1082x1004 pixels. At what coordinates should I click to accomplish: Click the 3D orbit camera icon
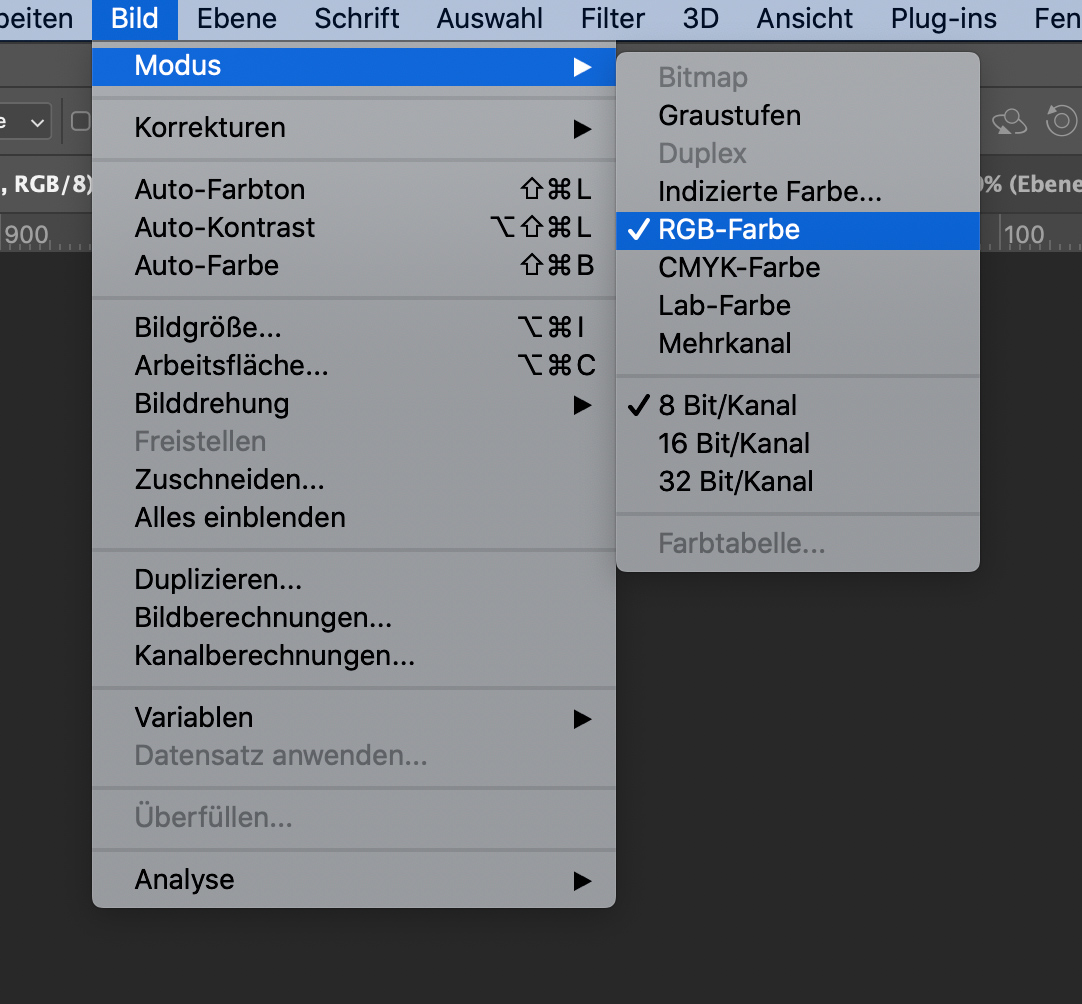1010,122
